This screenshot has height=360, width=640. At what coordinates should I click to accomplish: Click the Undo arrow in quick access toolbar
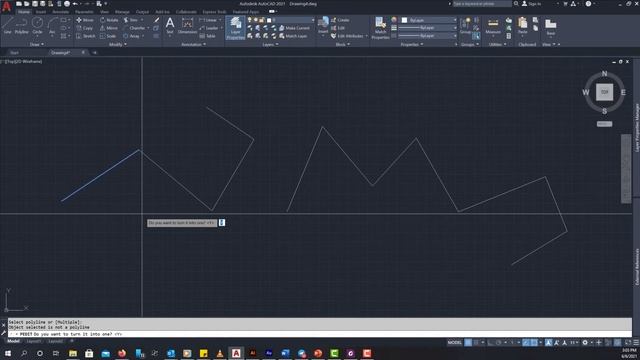click(75, 4)
